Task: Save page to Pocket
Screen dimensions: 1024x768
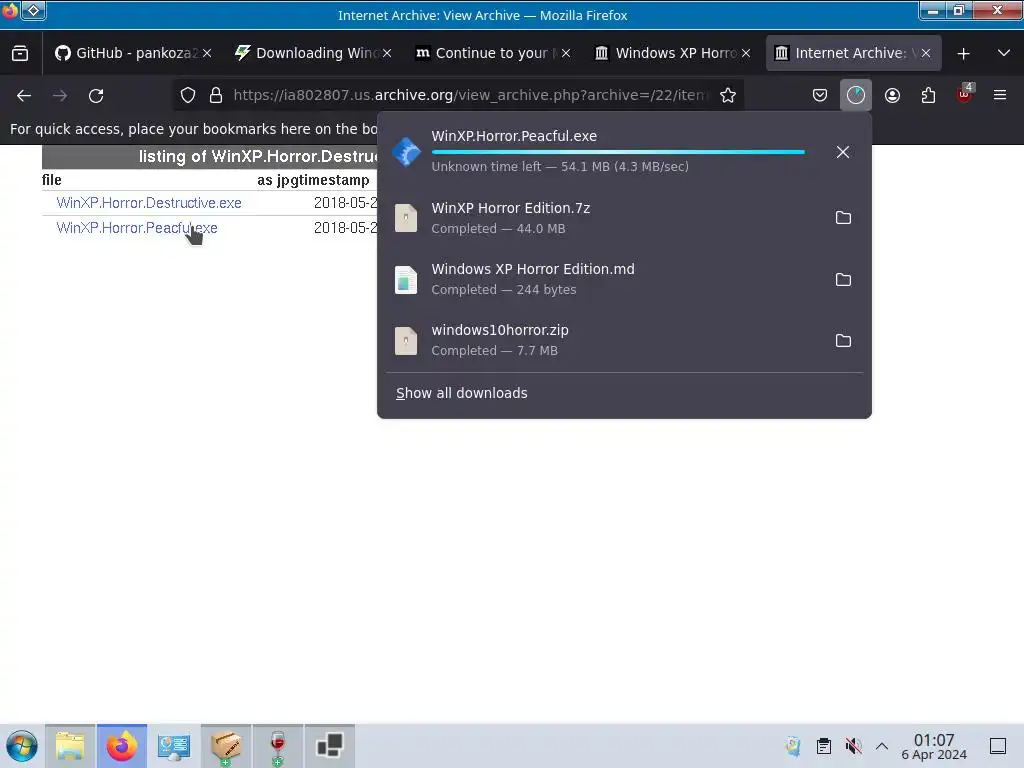Action: [820, 95]
